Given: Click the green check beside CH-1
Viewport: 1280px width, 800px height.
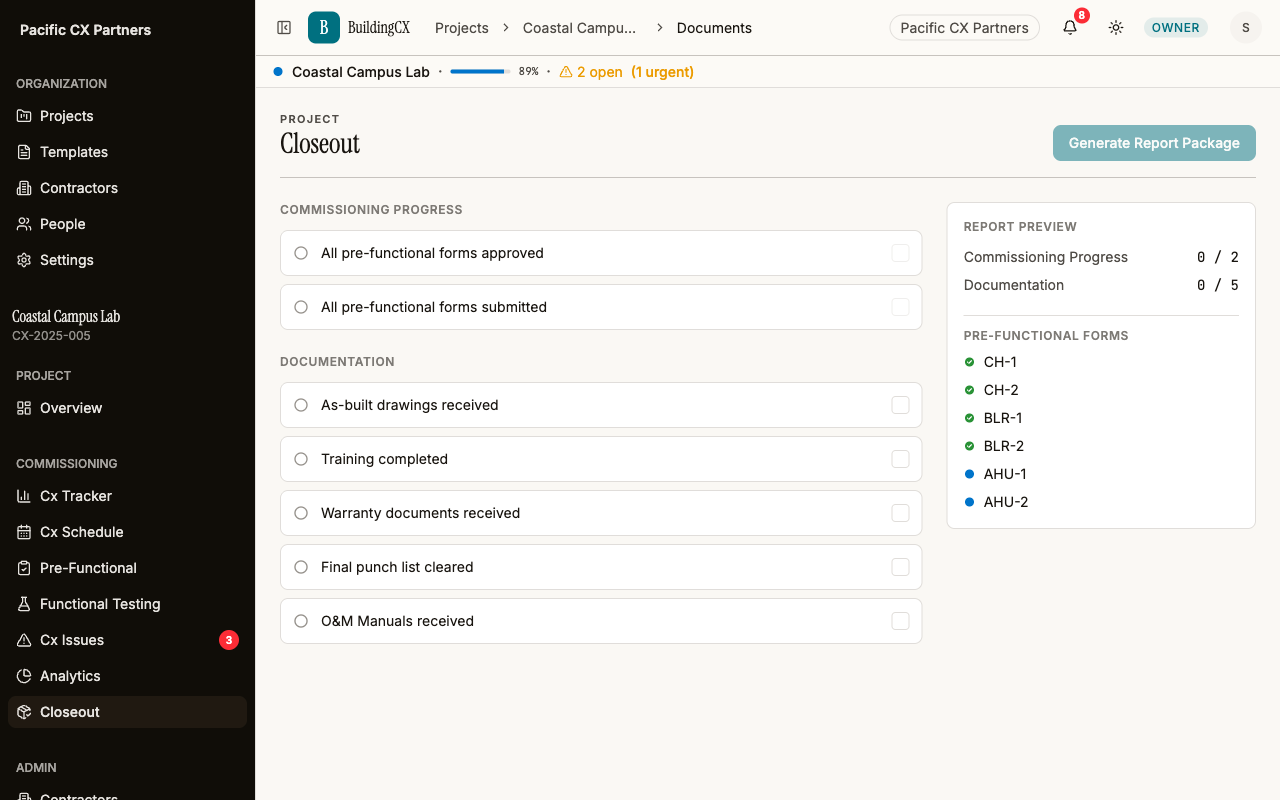Looking at the screenshot, I should [969, 362].
